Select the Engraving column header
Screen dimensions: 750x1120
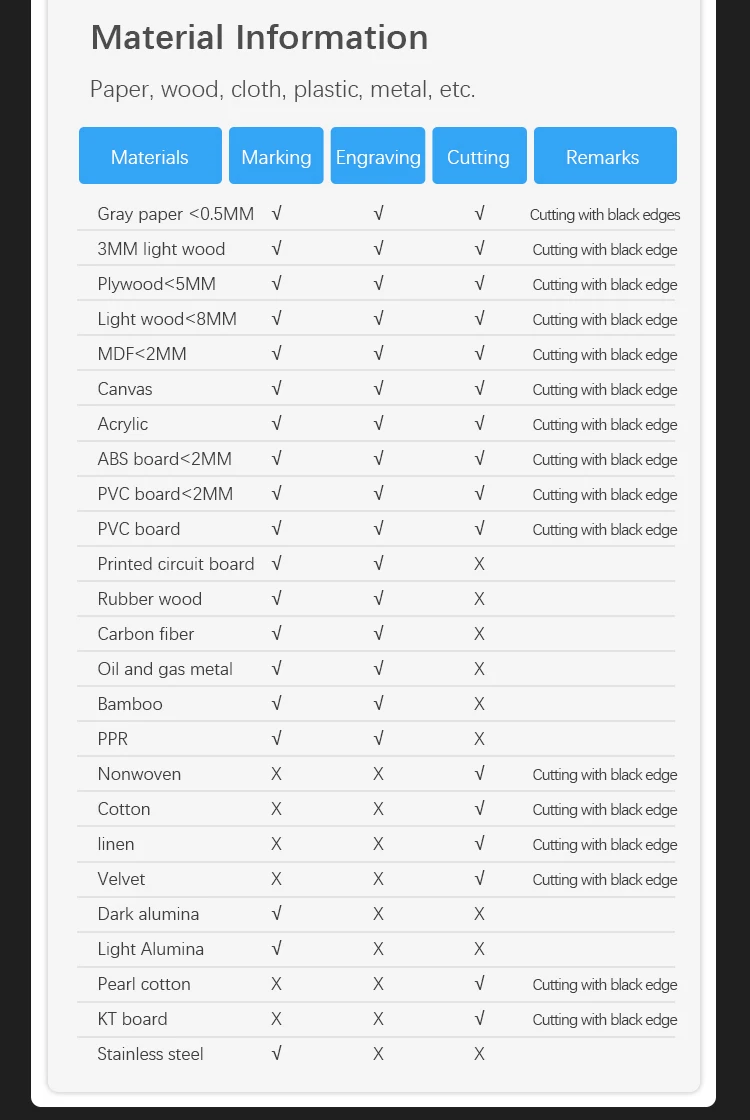[378, 156]
